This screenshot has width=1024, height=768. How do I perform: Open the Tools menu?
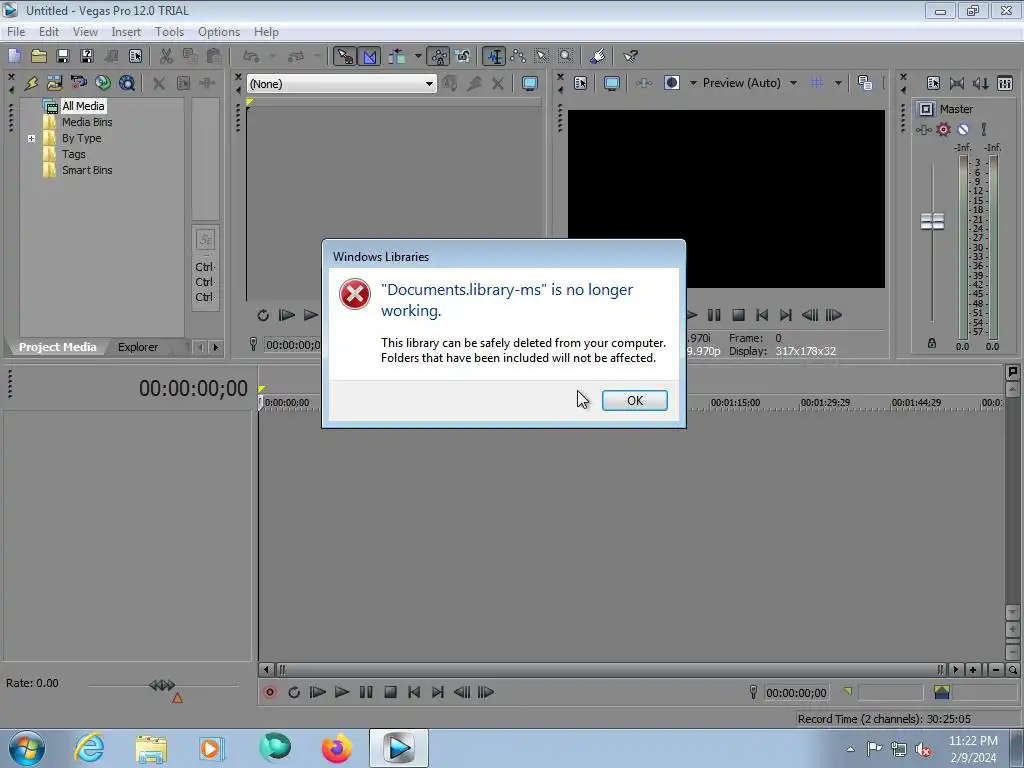coord(169,32)
